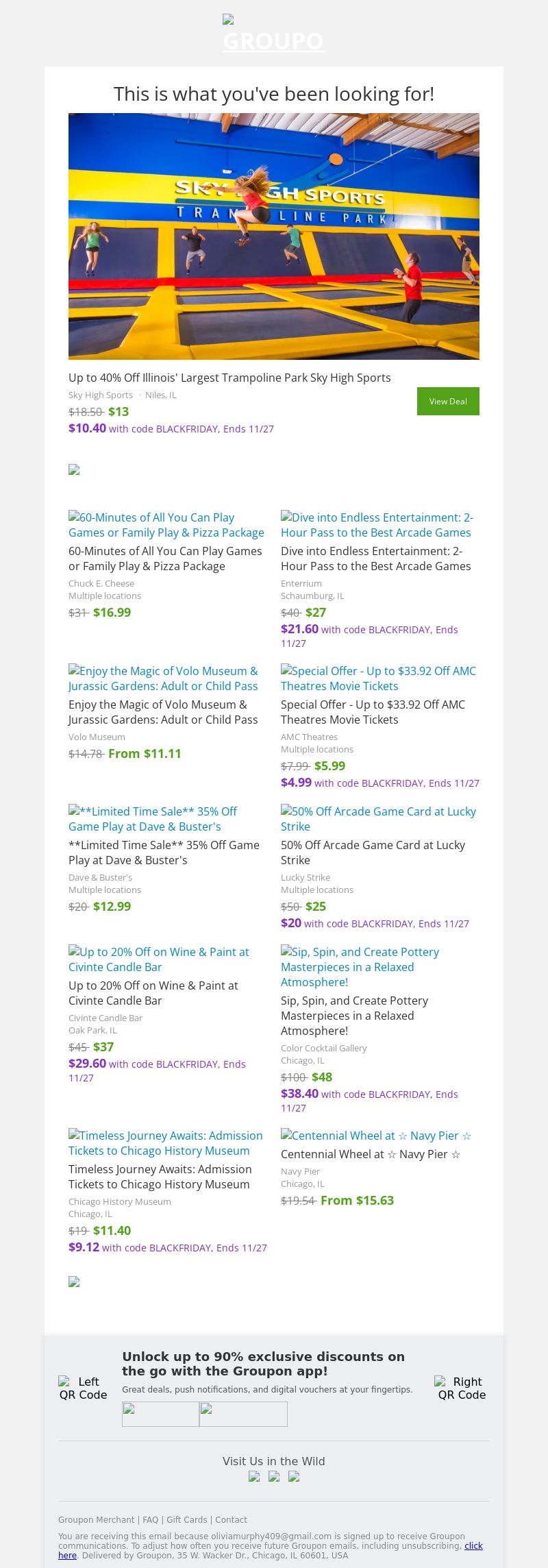
Task: Open the first social media icon
Action: (254, 1477)
